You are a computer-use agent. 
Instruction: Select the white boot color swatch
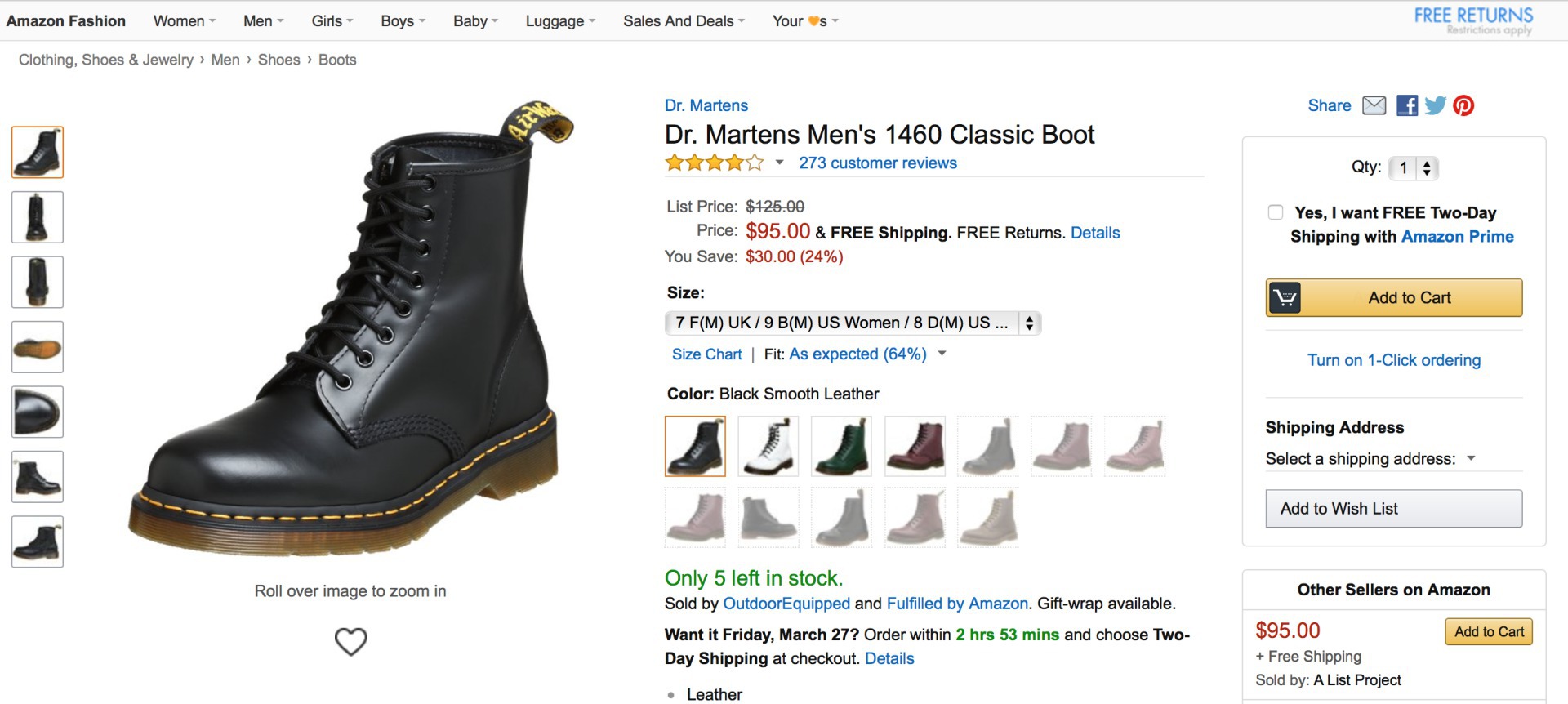[768, 446]
